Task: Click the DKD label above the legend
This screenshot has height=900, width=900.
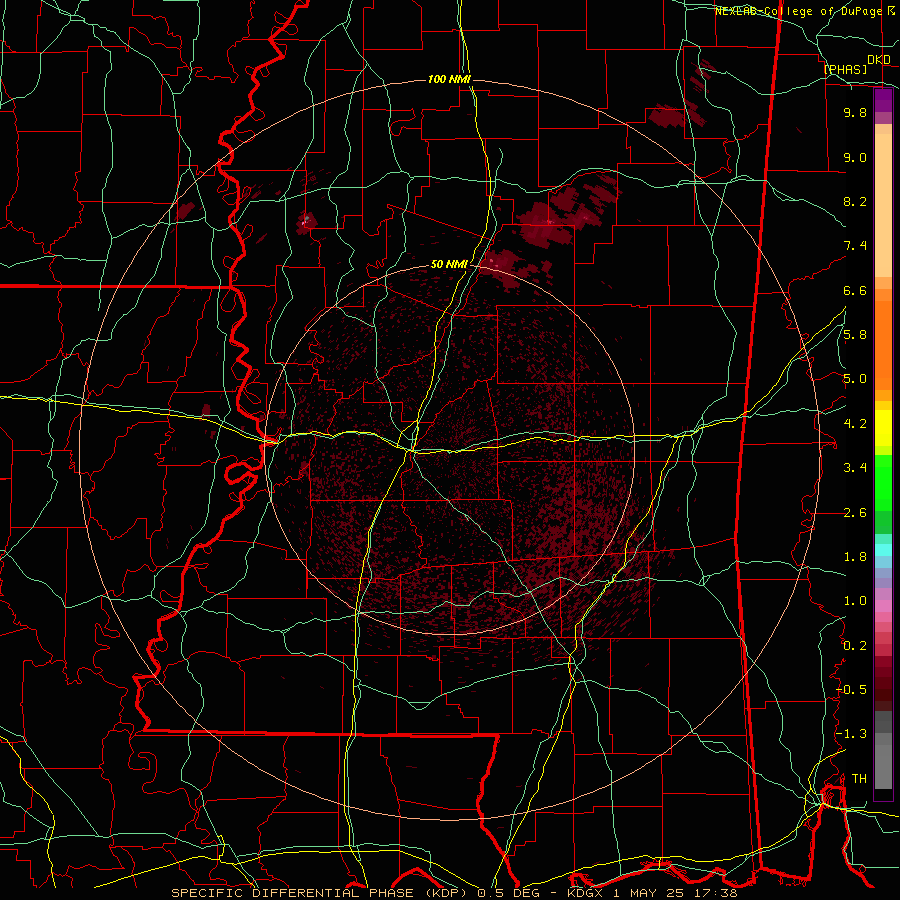Action: (878, 60)
